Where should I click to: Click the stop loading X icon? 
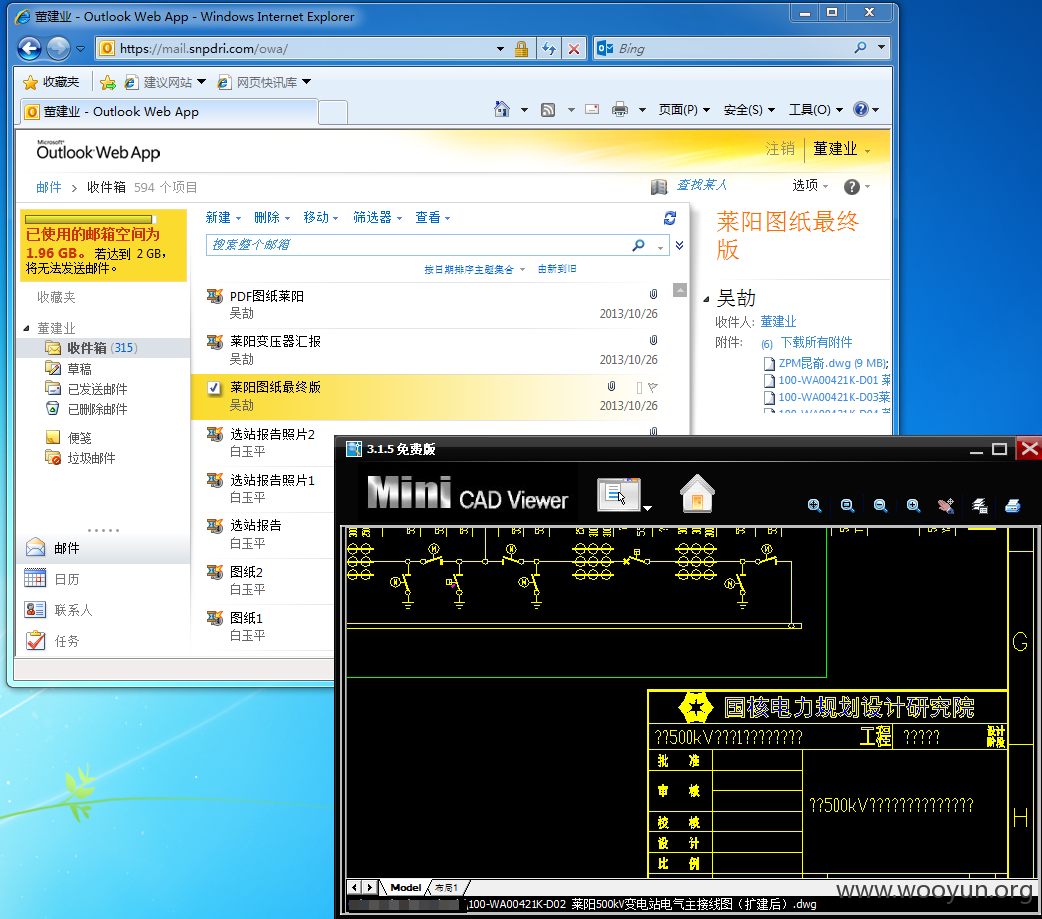pos(574,49)
